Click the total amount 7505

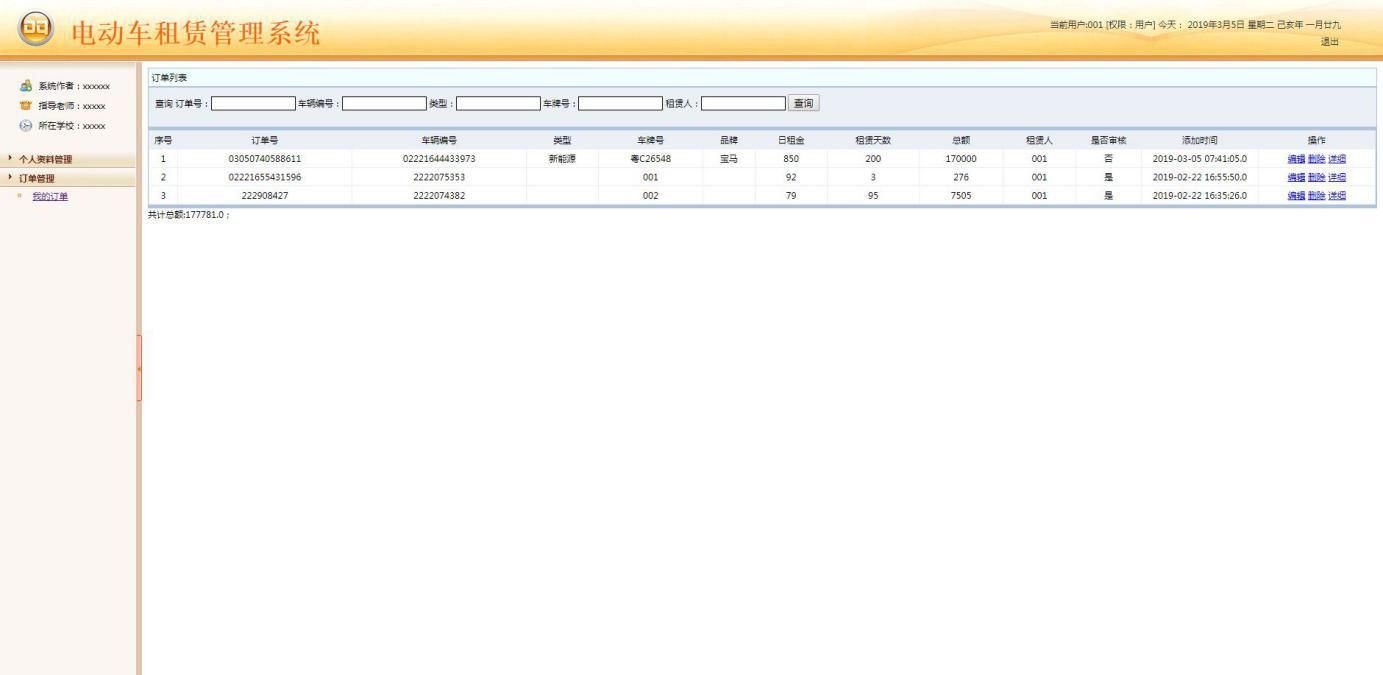[960, 196]
